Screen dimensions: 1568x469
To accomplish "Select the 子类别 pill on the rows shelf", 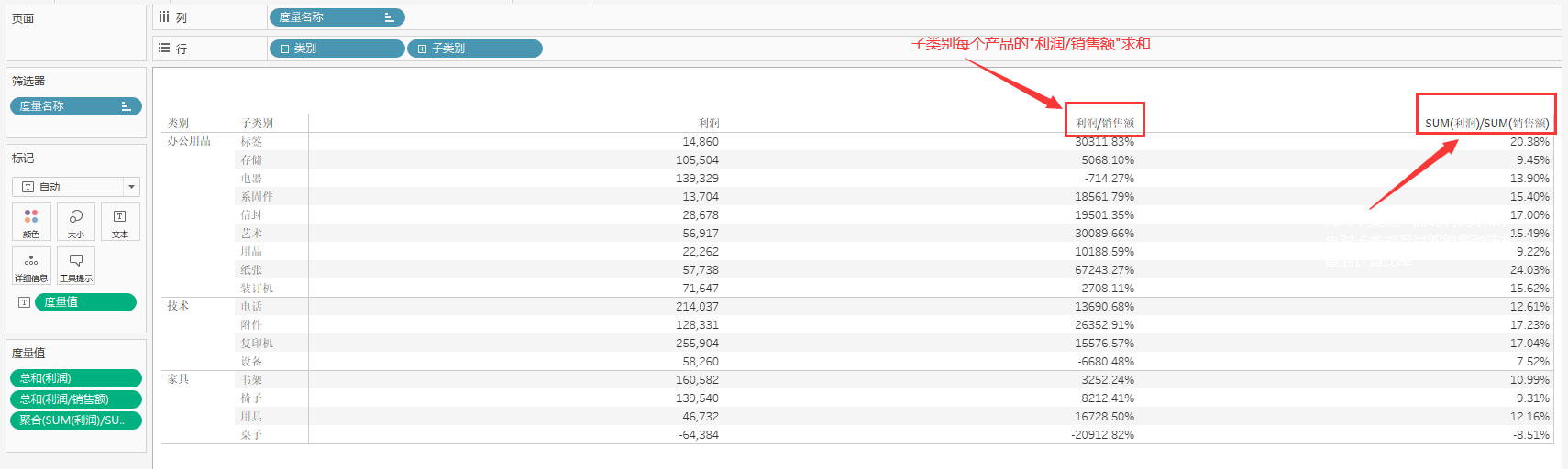I will point(475,49).
